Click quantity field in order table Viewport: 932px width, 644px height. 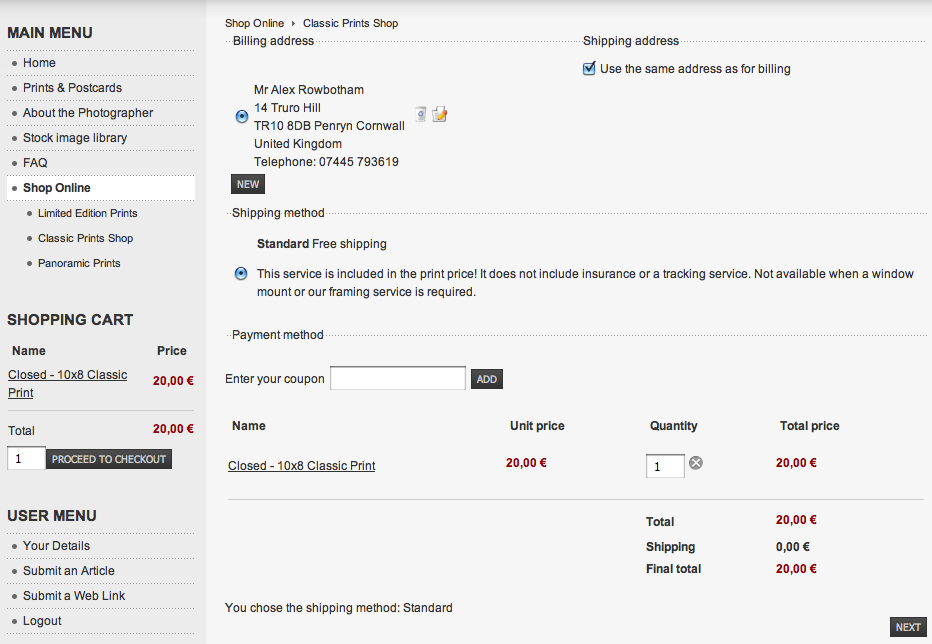pos(665,466)
